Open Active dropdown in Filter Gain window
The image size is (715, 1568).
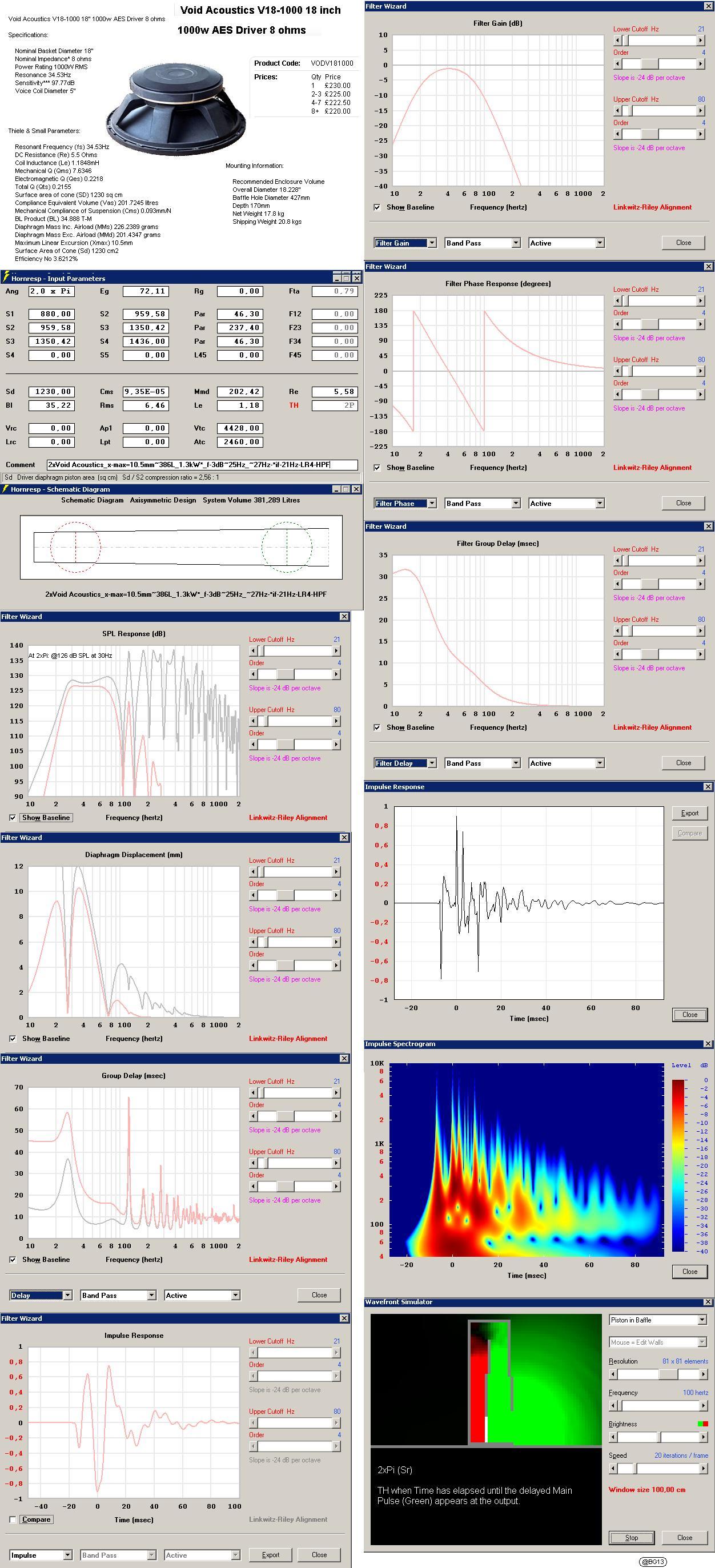coord(567,243)
